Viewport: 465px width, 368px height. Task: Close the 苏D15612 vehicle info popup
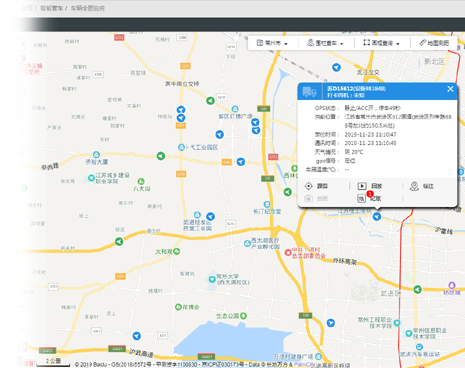[450, 89]
